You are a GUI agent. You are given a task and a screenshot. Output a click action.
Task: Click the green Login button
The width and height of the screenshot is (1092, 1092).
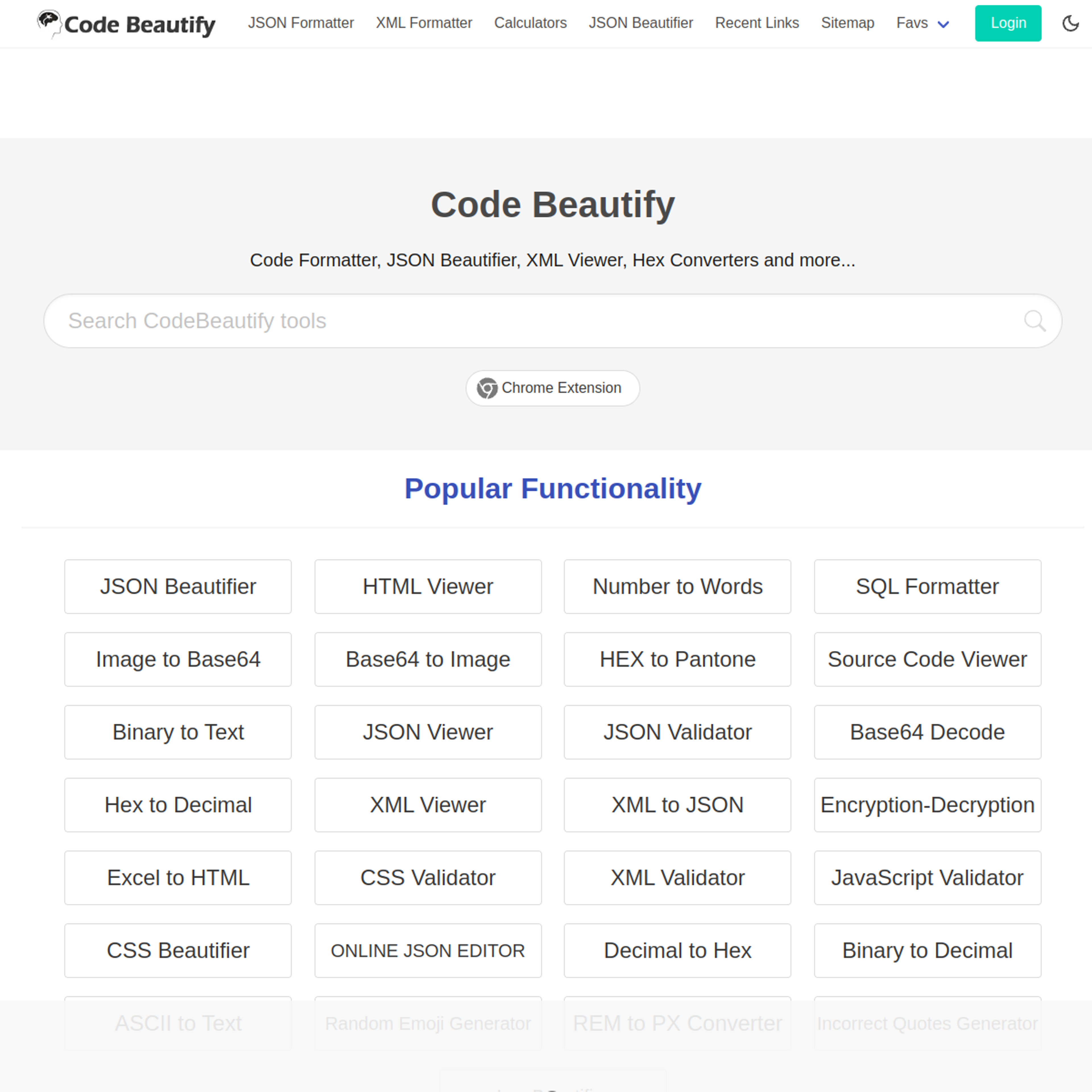tap(1008, 23)
